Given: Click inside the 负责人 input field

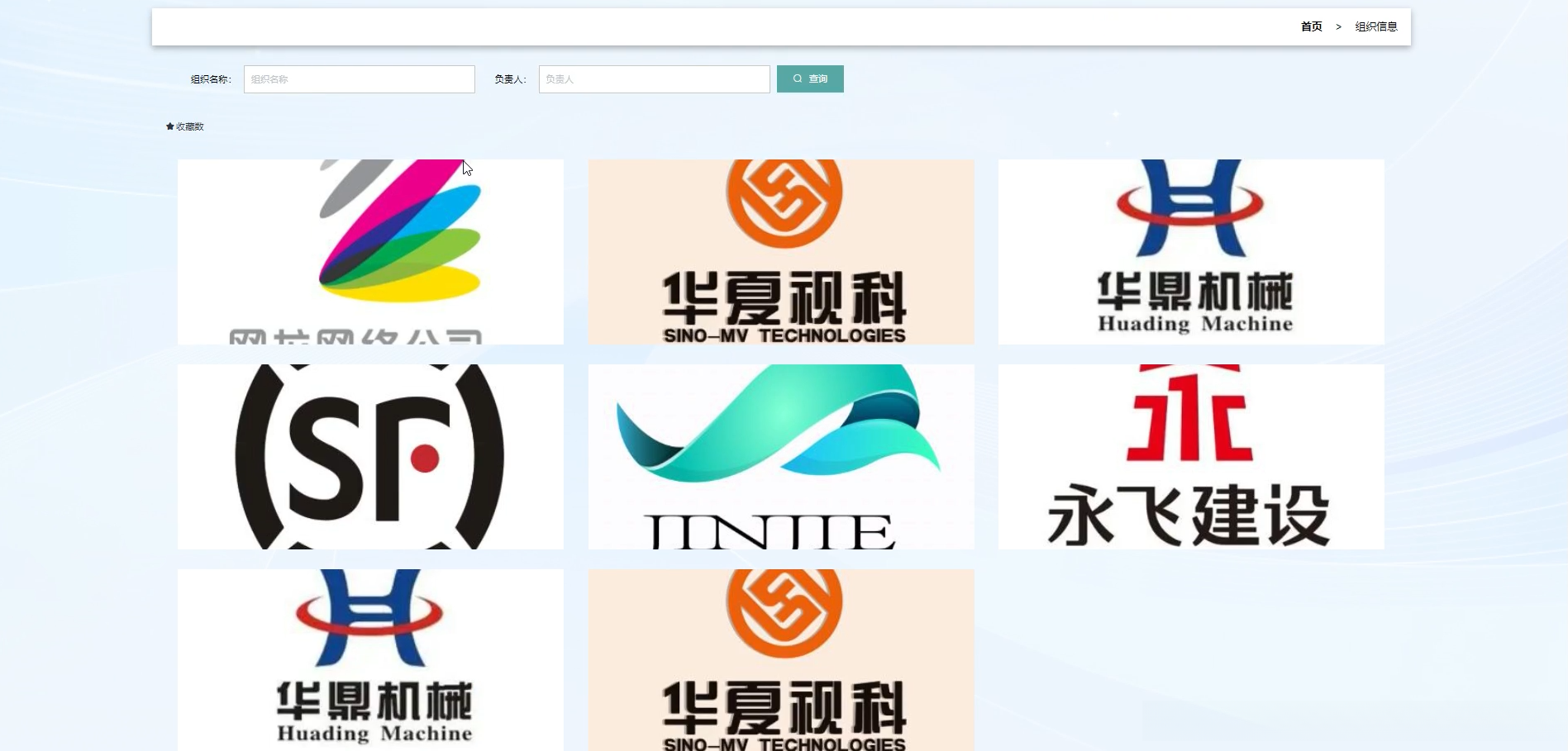Looking at the screenshot, I should pos(654,78).
